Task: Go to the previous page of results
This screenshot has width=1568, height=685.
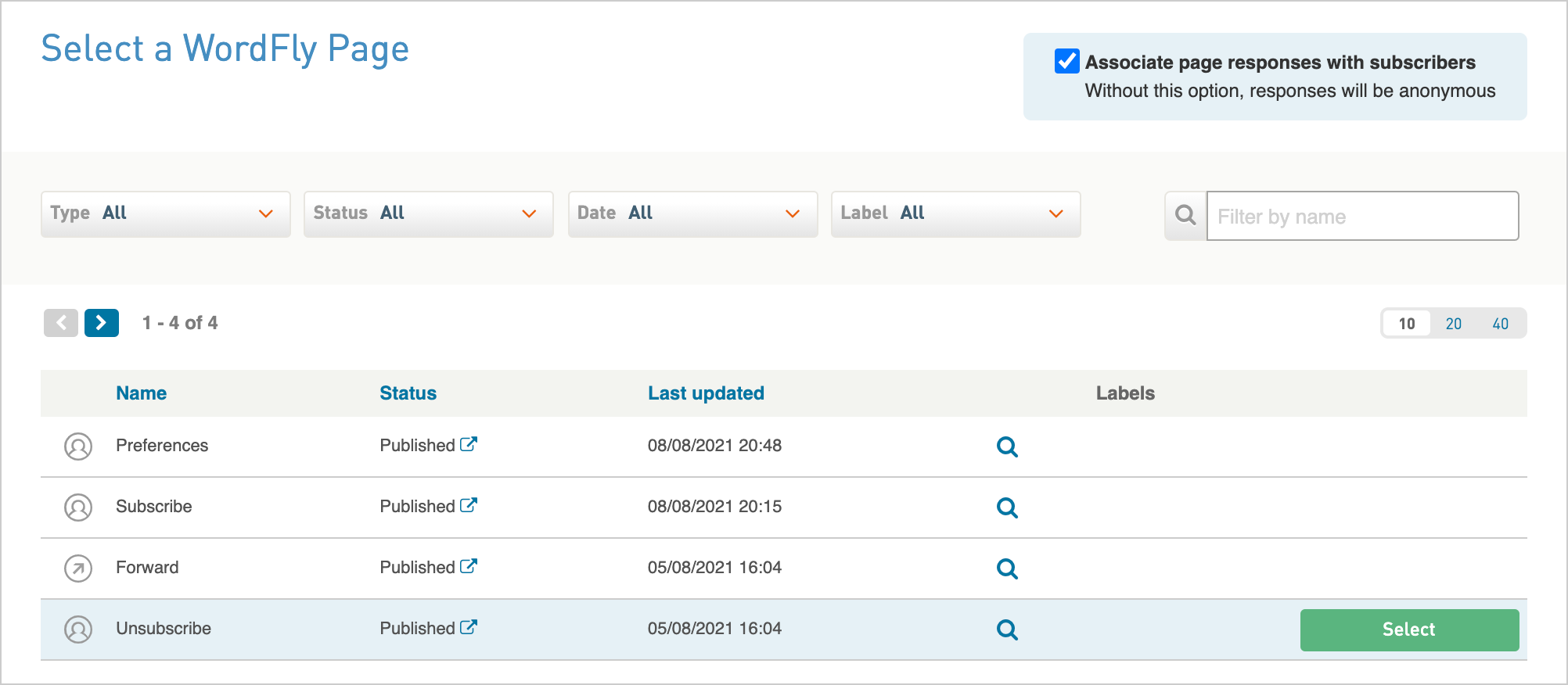Action: coord(61,323)
